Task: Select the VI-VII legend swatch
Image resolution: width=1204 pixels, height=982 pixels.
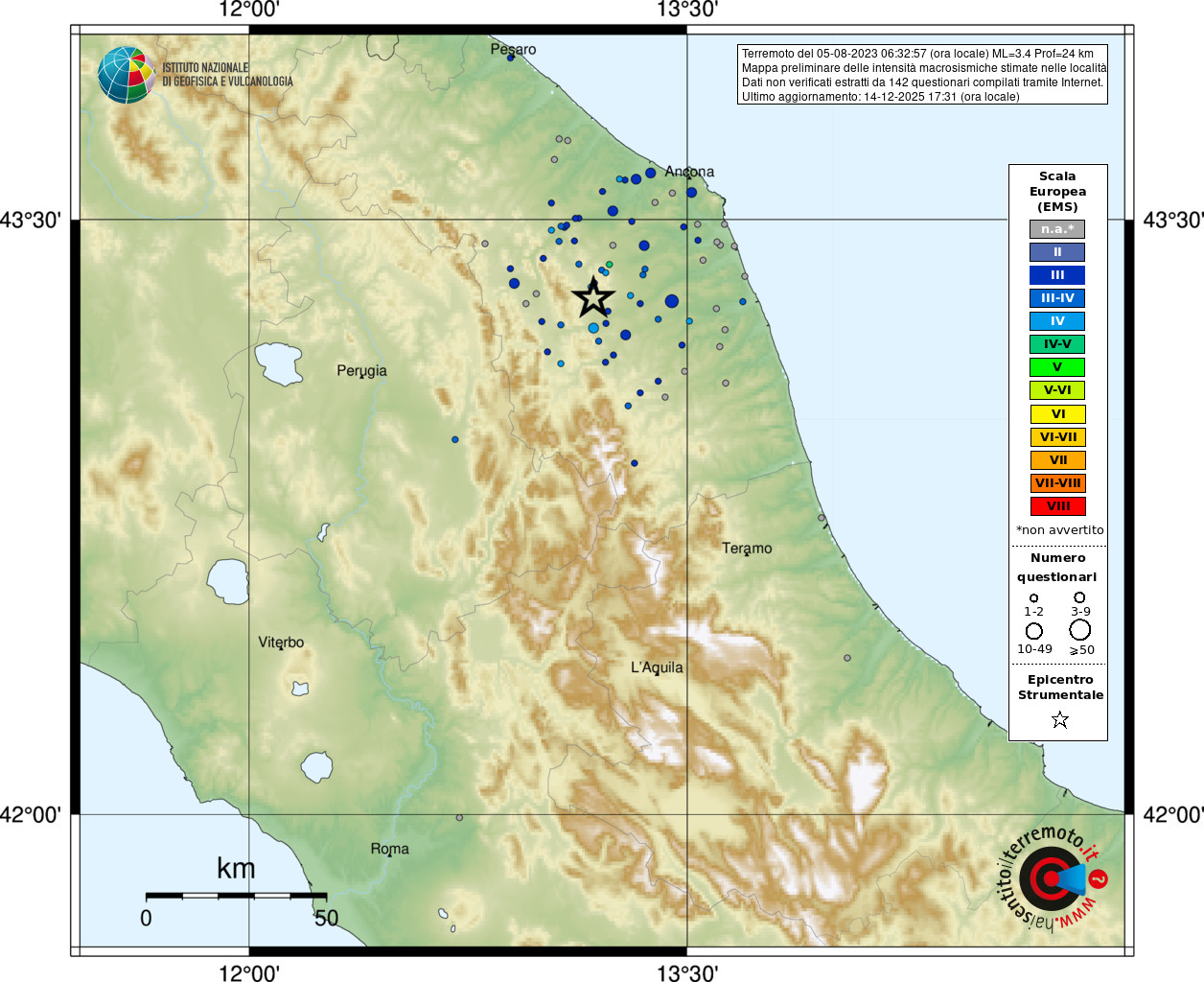Action: point(1057,437)
